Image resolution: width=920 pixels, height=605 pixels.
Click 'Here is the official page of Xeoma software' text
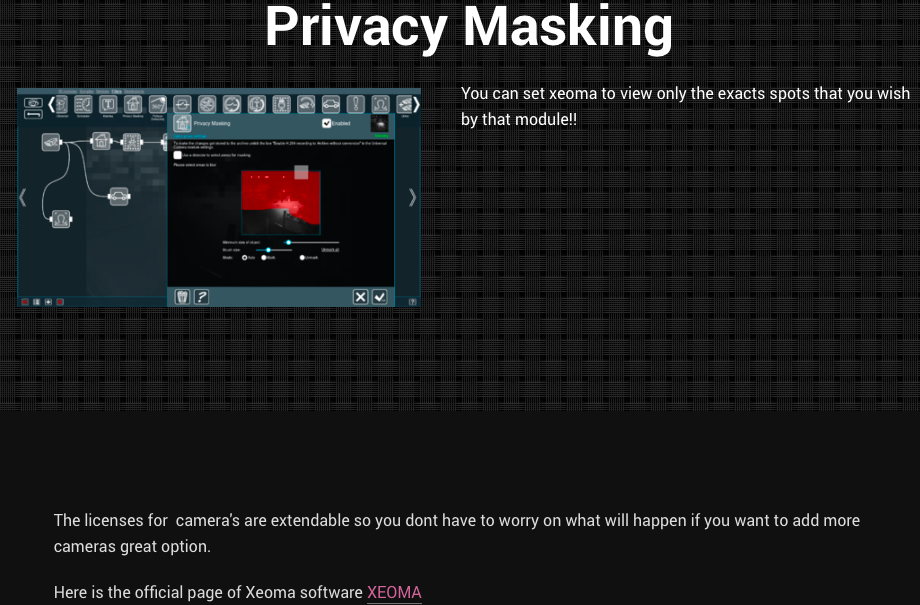(208, 592)
